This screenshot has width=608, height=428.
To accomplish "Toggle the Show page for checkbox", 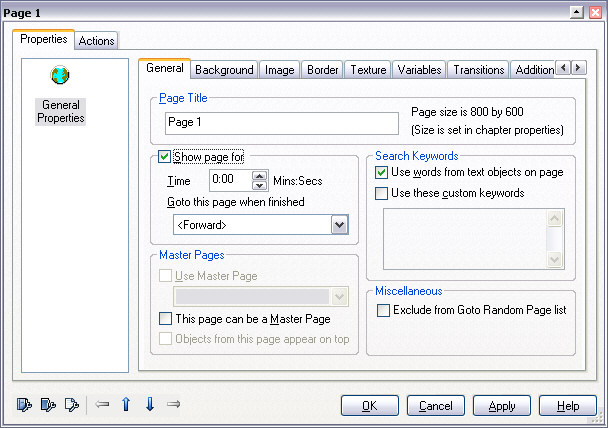I will (x=164, y=157).
